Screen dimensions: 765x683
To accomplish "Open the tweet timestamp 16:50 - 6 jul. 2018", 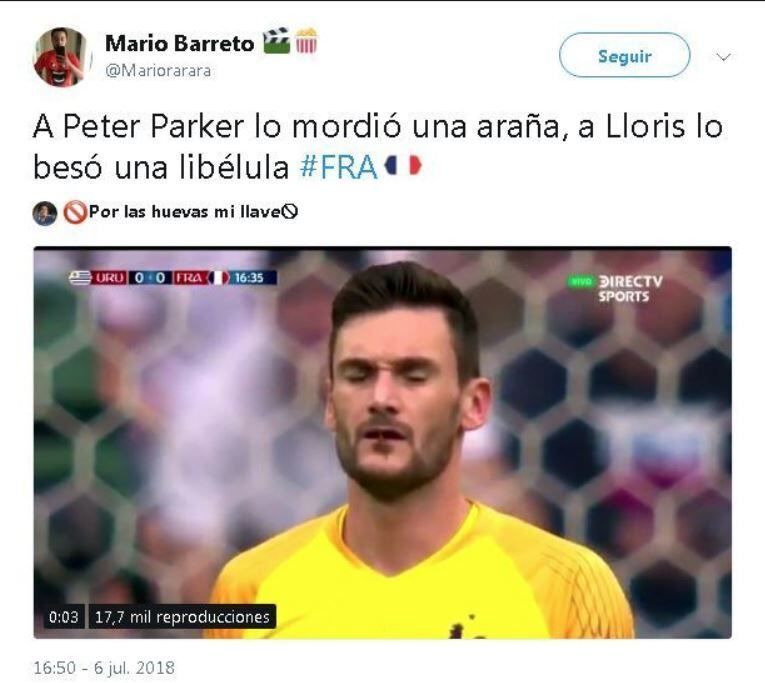I will (104, 667).
